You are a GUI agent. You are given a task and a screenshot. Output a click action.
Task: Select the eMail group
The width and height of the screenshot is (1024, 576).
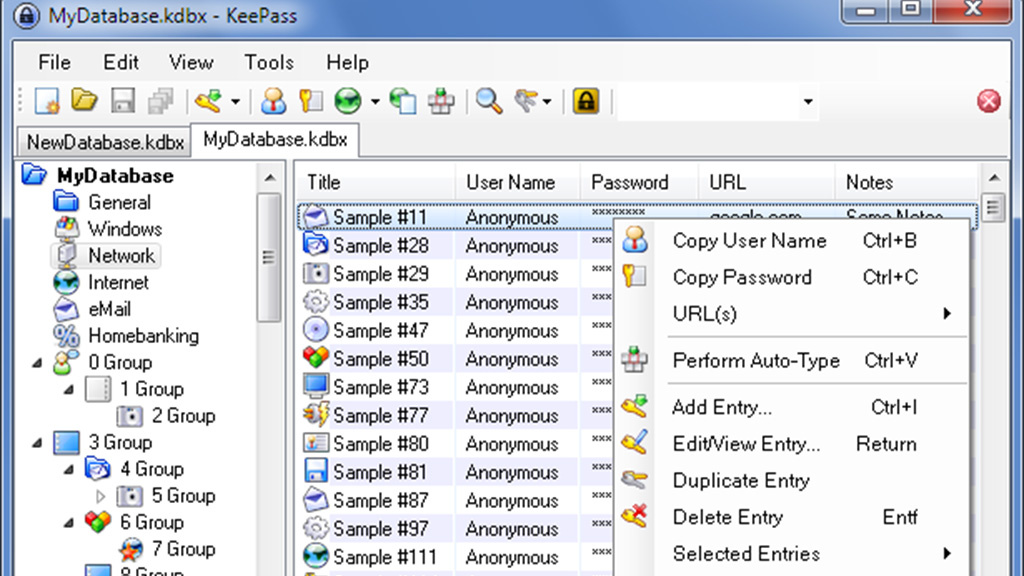(109, 309)
